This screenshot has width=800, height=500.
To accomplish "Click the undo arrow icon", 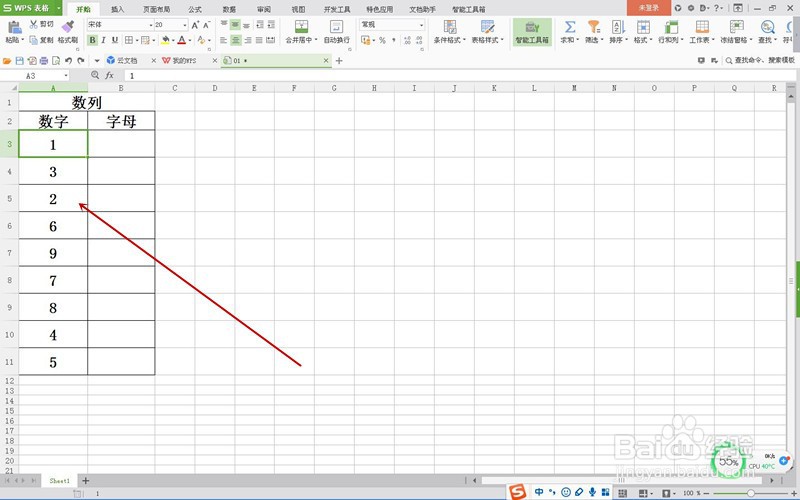I will coord(68,61).
